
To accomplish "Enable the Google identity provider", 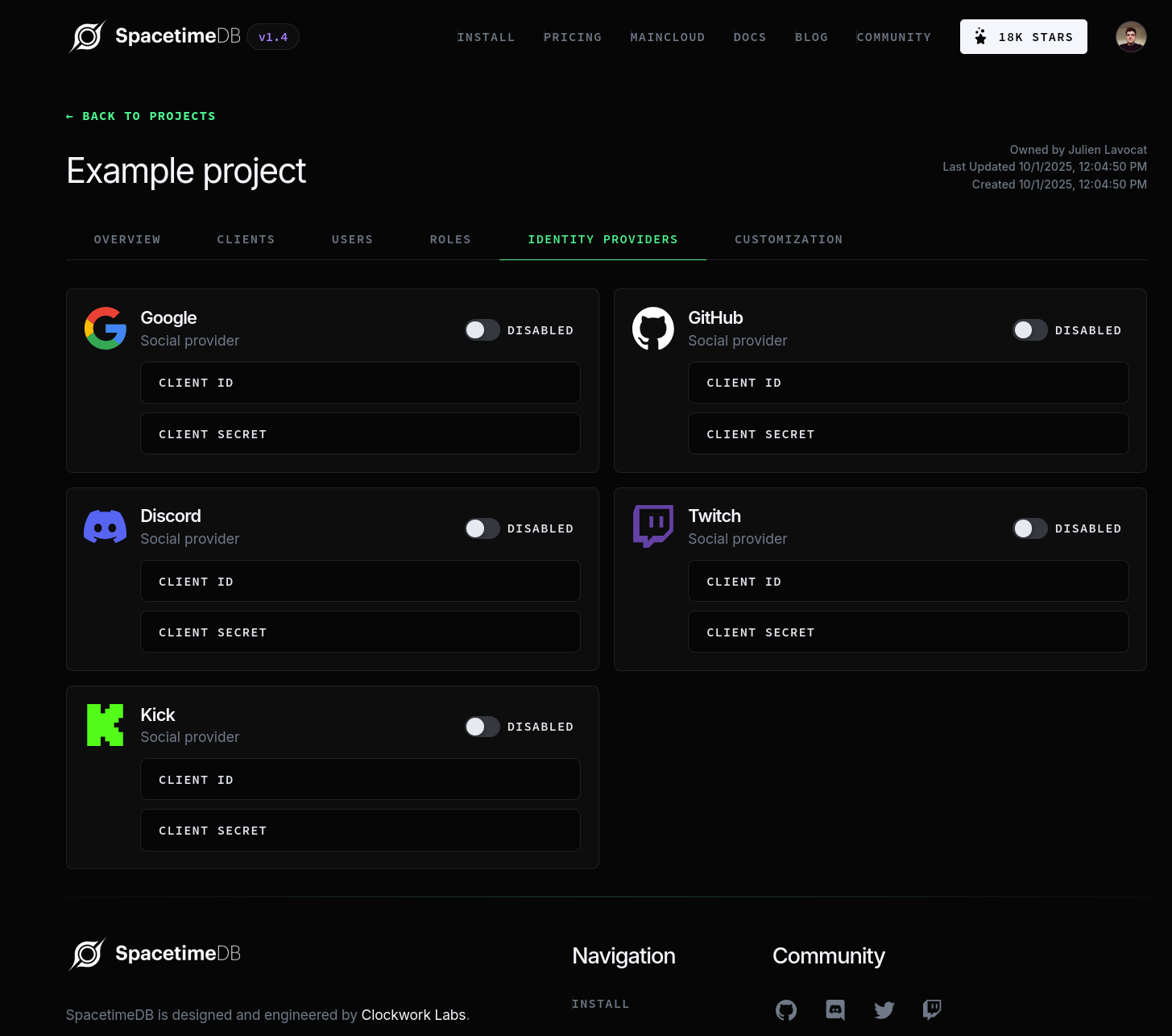I will pyautogui.click(x=482, y=329).
